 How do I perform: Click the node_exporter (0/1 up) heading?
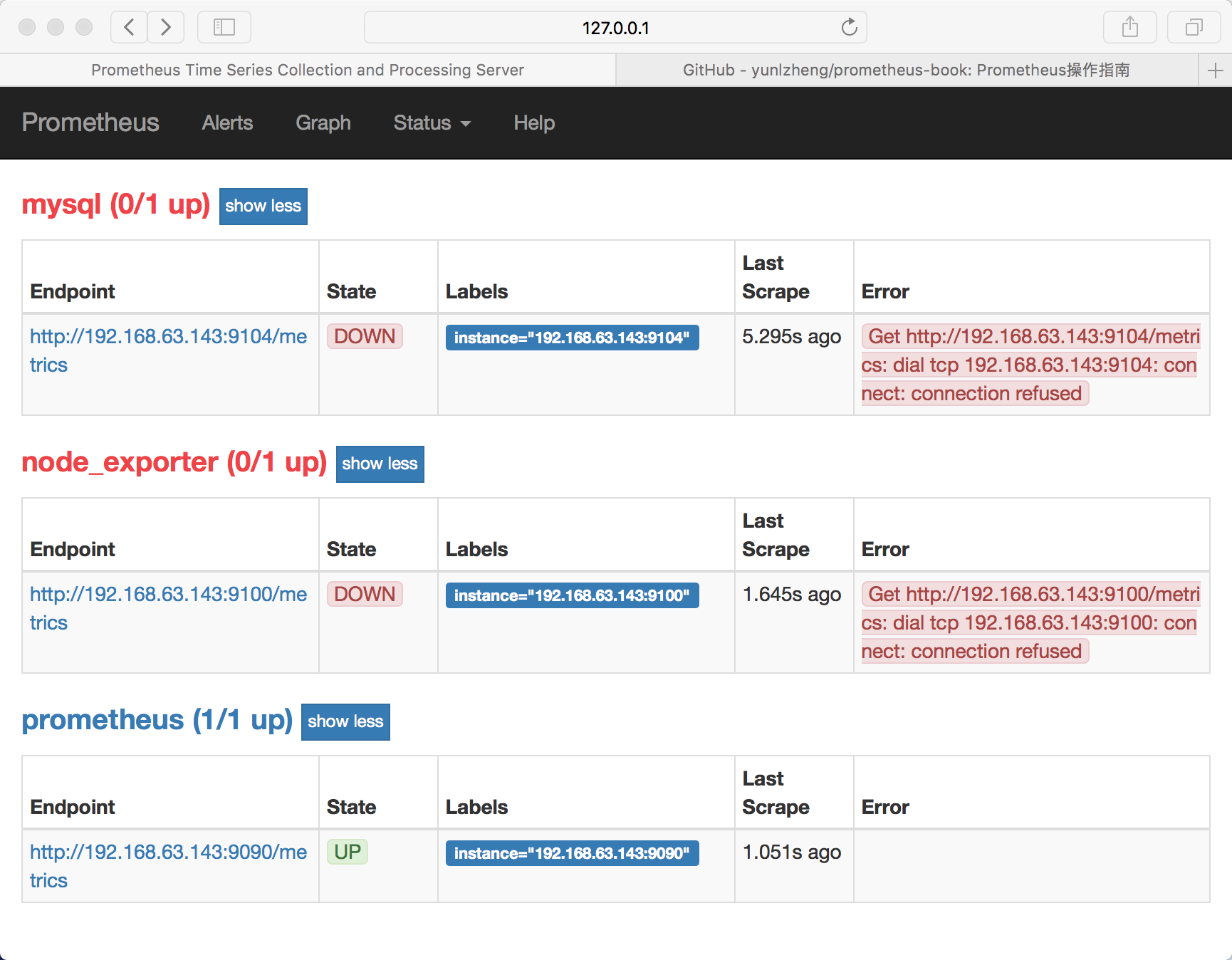point(174,462)
